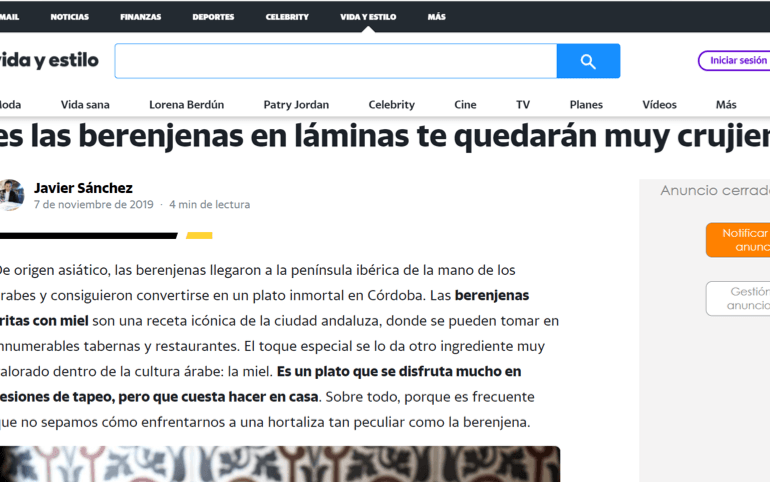Click the blue search magnifier button
Viewport: 770px width, 482px height.
[588, 61]
